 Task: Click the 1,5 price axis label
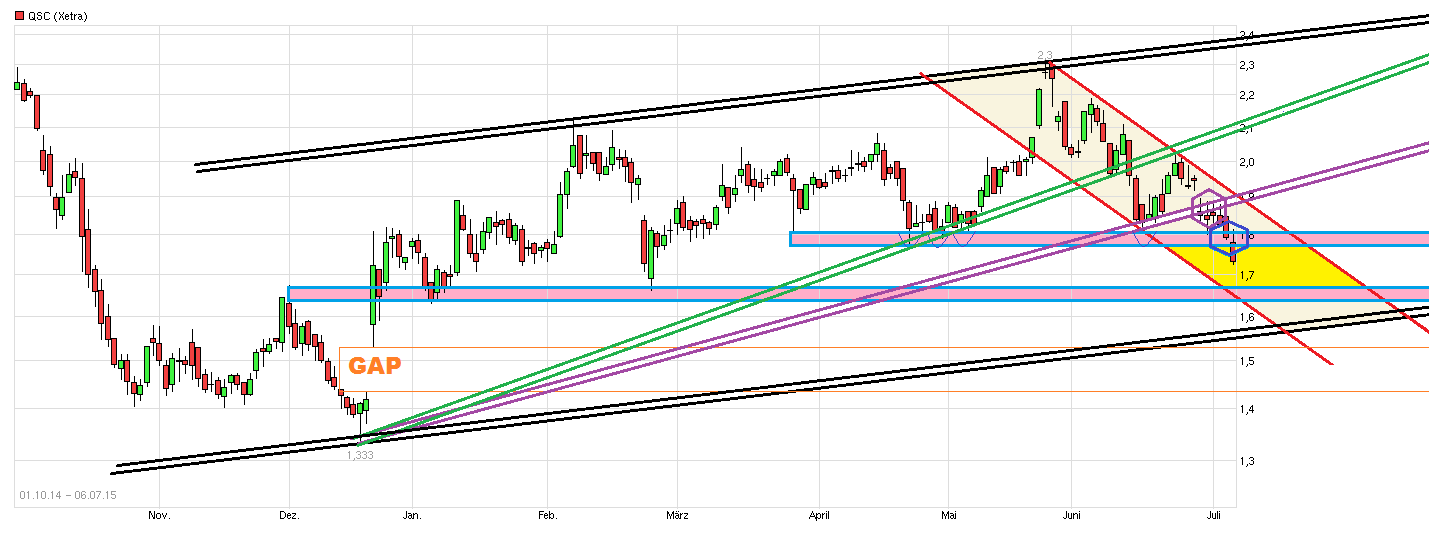tap(1246, 362)
